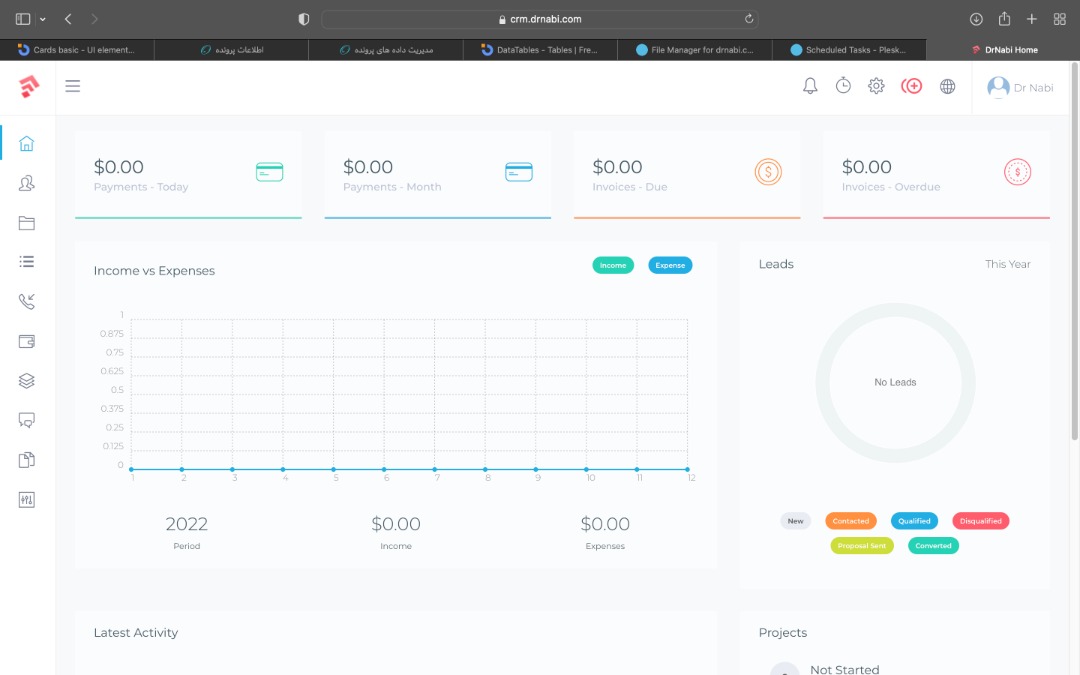Open the timer tracking icon in top bar
This screenshot has width=1080, height=675.
[843, 86]
